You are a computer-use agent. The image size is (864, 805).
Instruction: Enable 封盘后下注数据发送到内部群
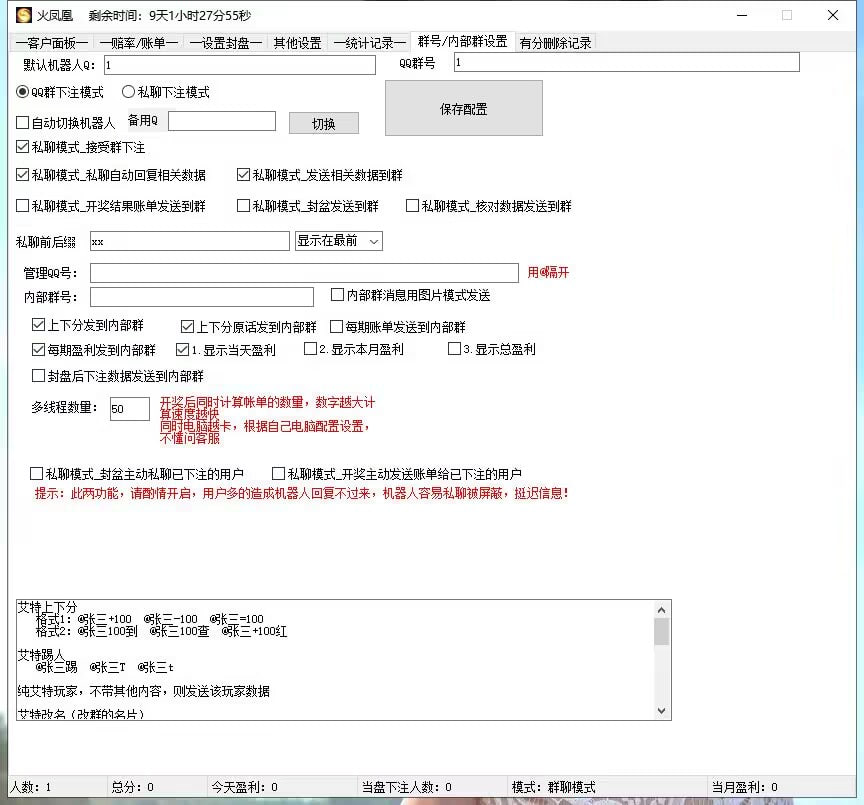(x=39, y=376)
